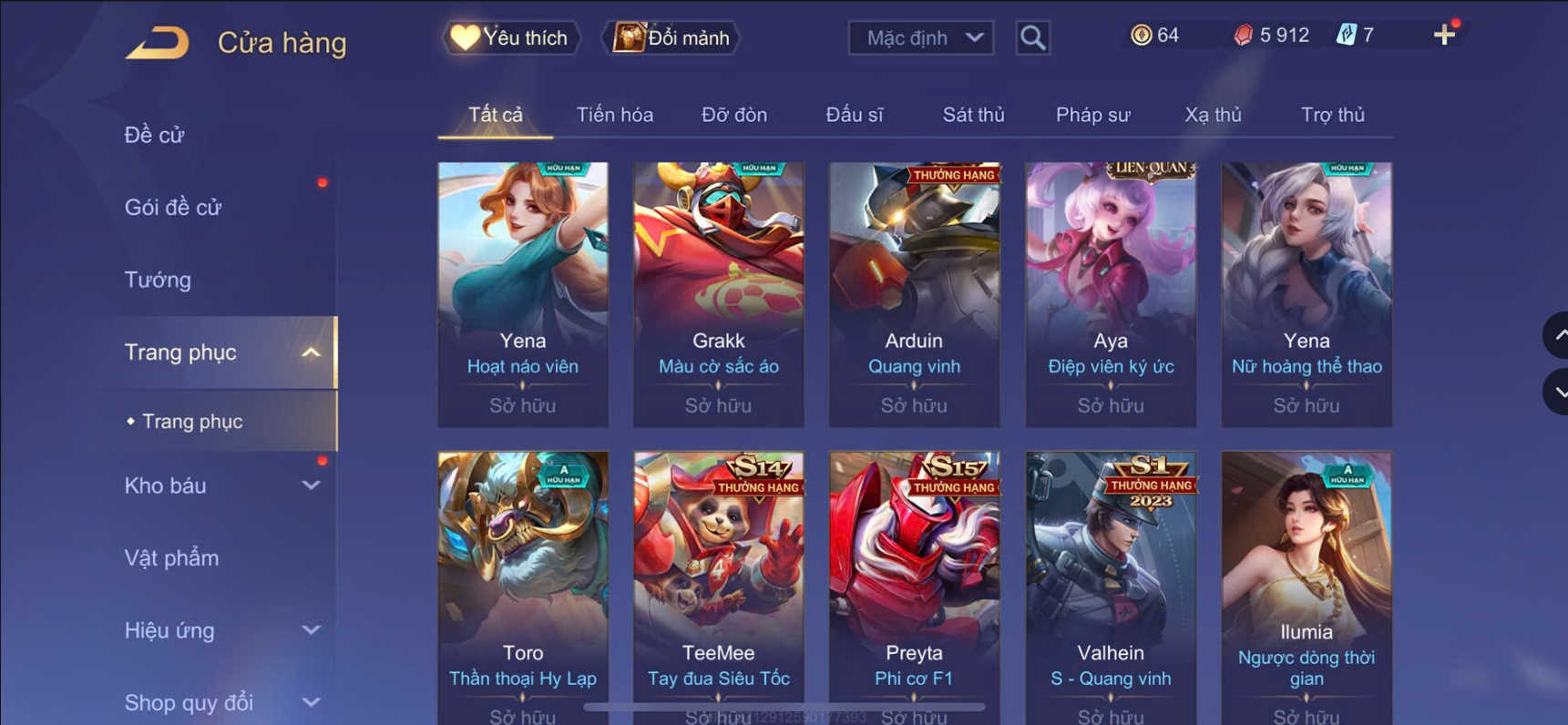Click the gold coin currency icon

pos(1141,35)
